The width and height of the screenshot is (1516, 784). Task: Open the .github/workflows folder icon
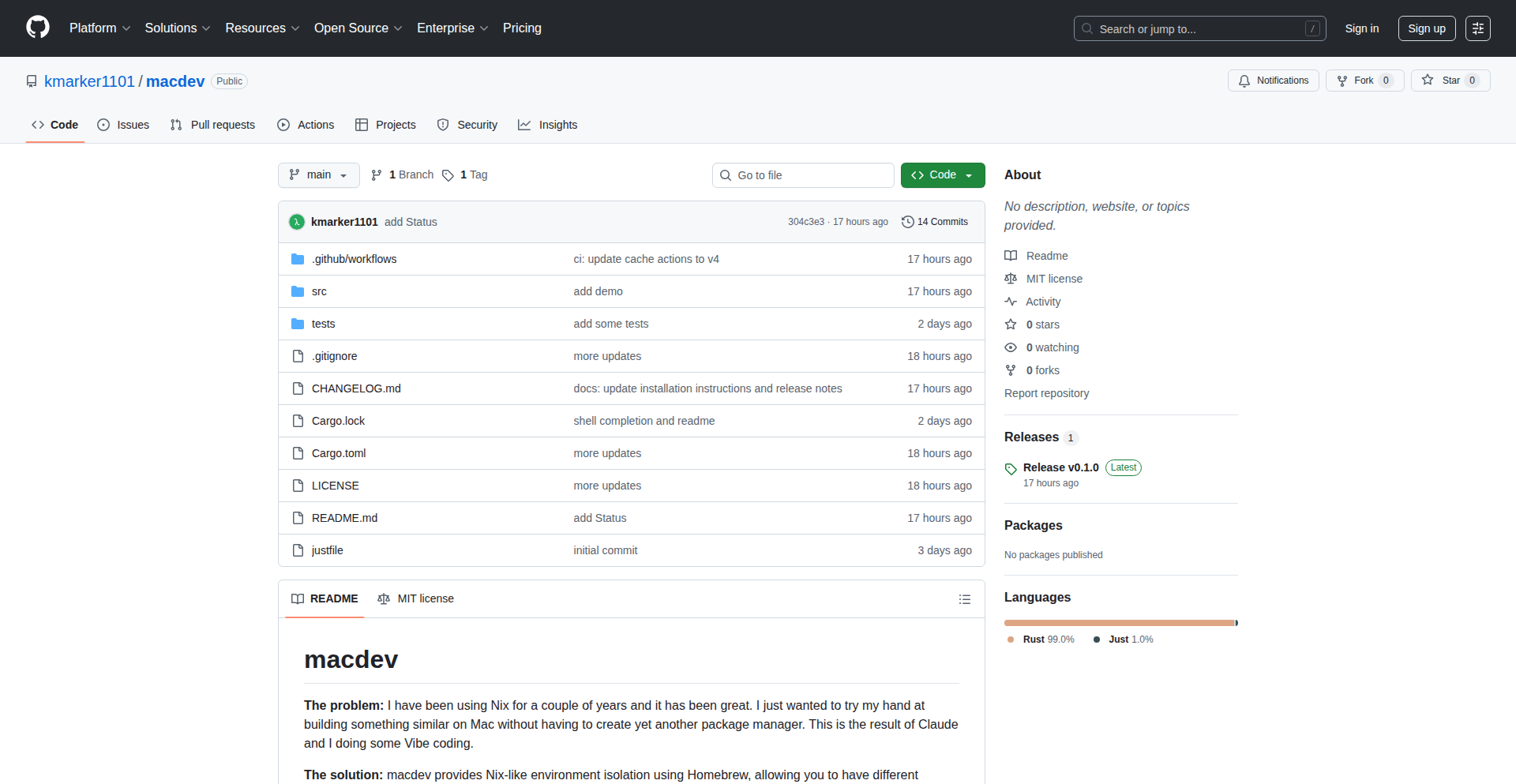[298, 258]
